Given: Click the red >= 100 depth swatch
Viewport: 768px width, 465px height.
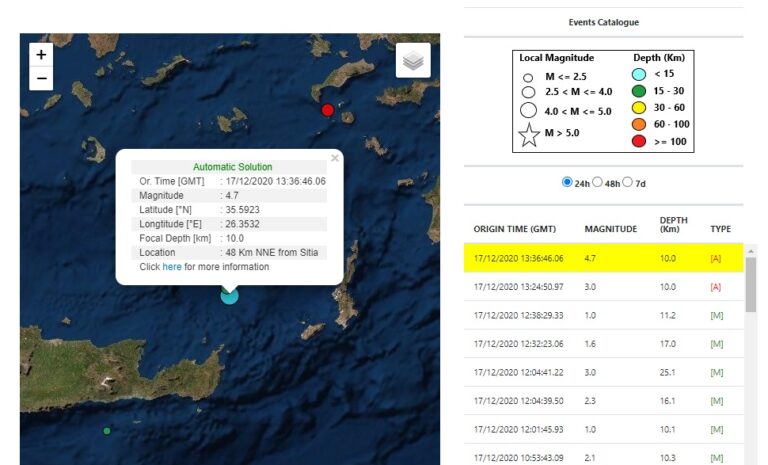Looking at the screenshot, I should pyautogui.click(x=638, y=142).
